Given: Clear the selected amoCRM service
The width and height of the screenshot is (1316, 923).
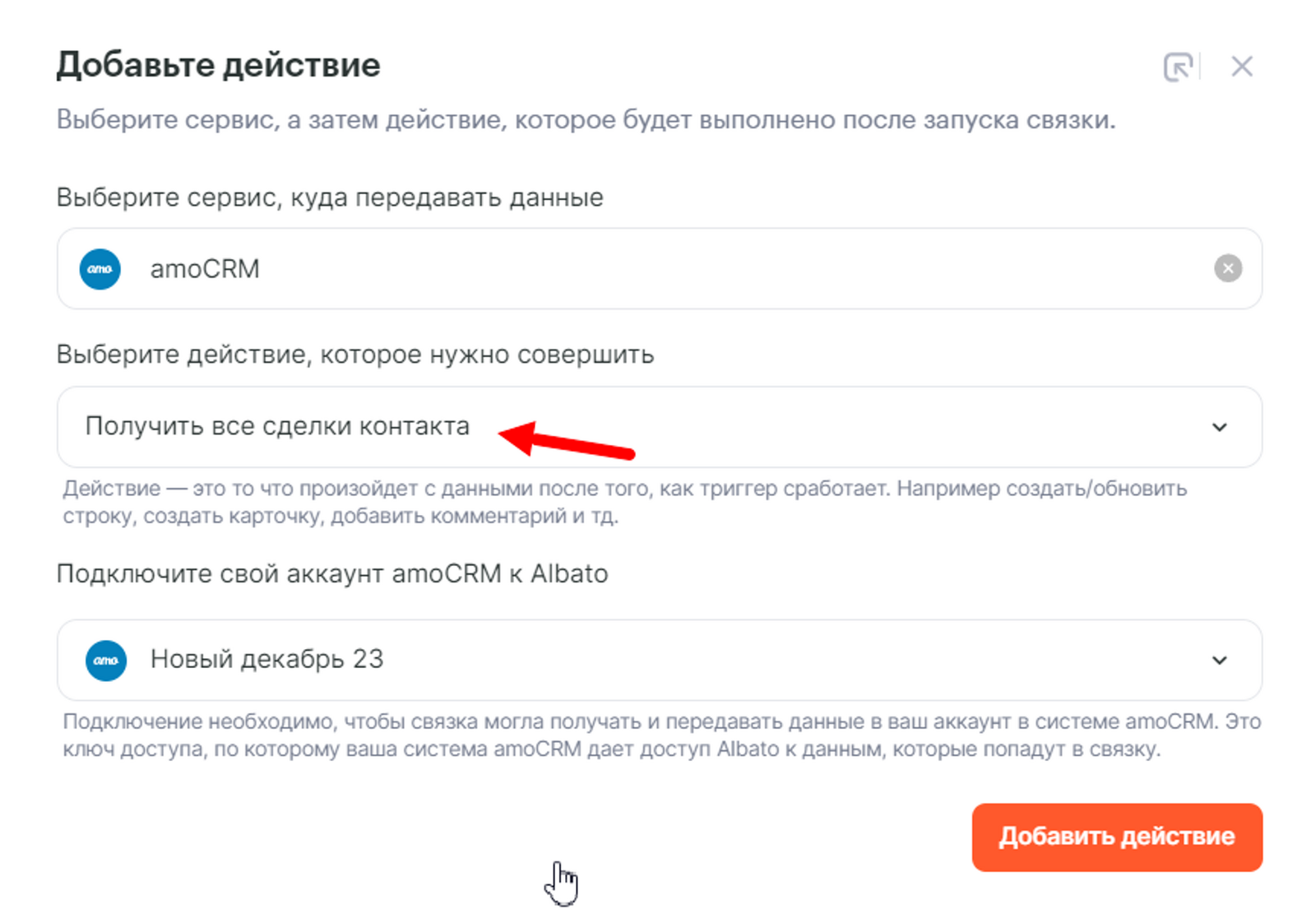Looking at the screenshot, I should (1227, 268).
